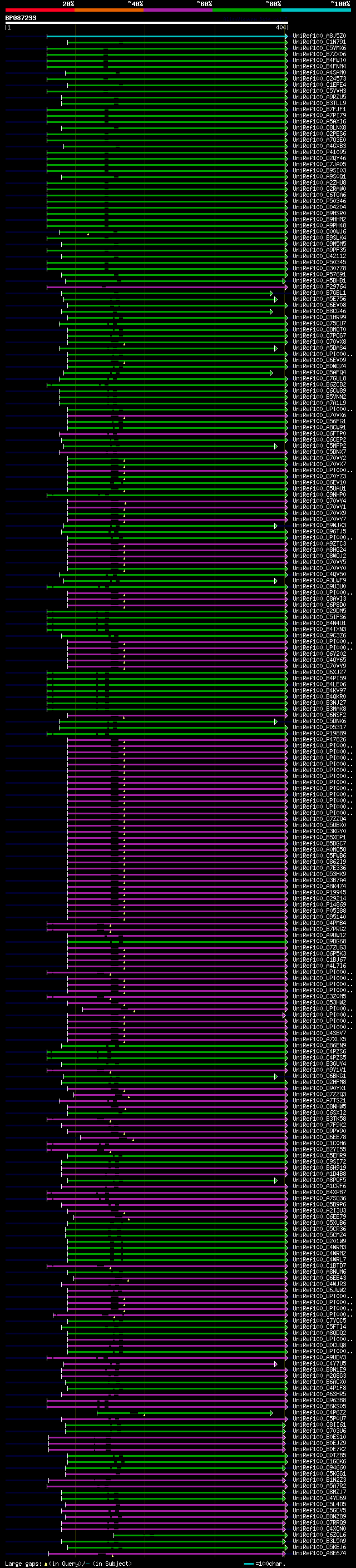Viewport: 356px width, 1568px height.
Task: Click hit label UniRef100_B5VNN2
Action: [319, 397]
